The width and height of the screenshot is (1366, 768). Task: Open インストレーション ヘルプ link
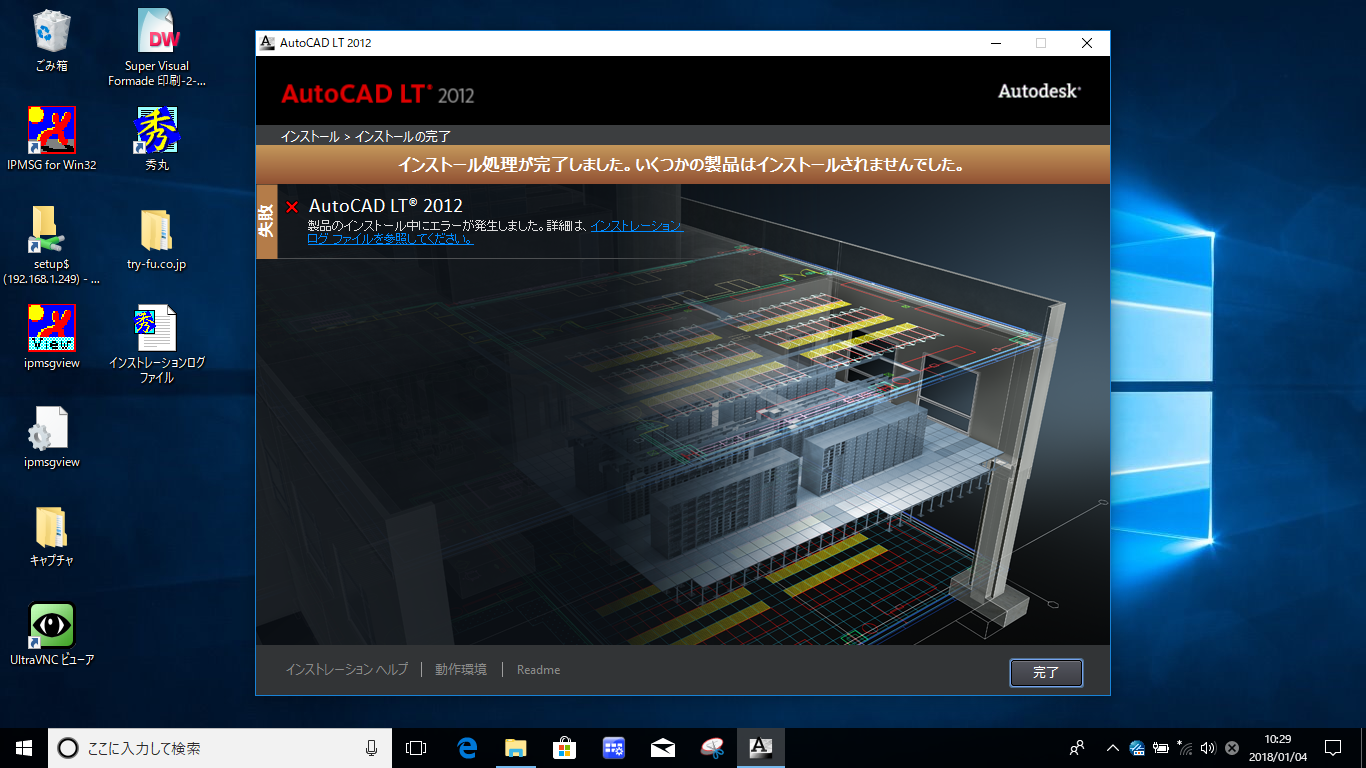(347, 670)
